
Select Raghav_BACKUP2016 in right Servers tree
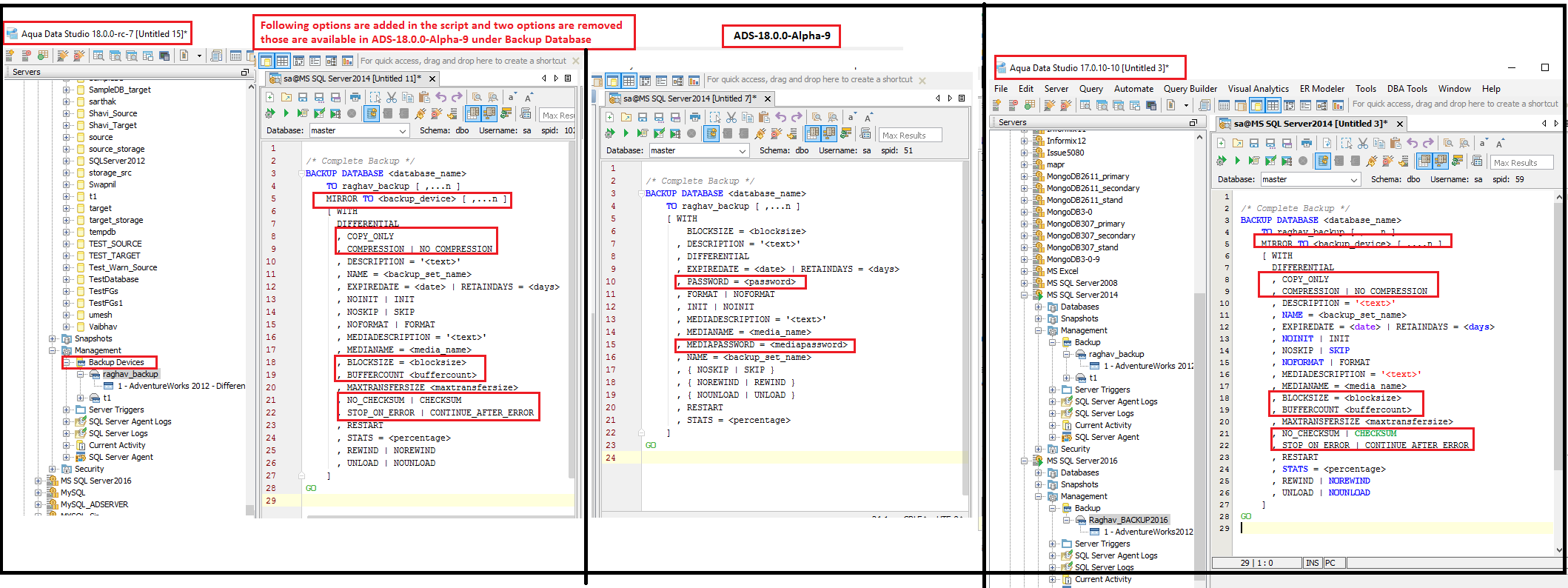click(x=1128, y=520)
